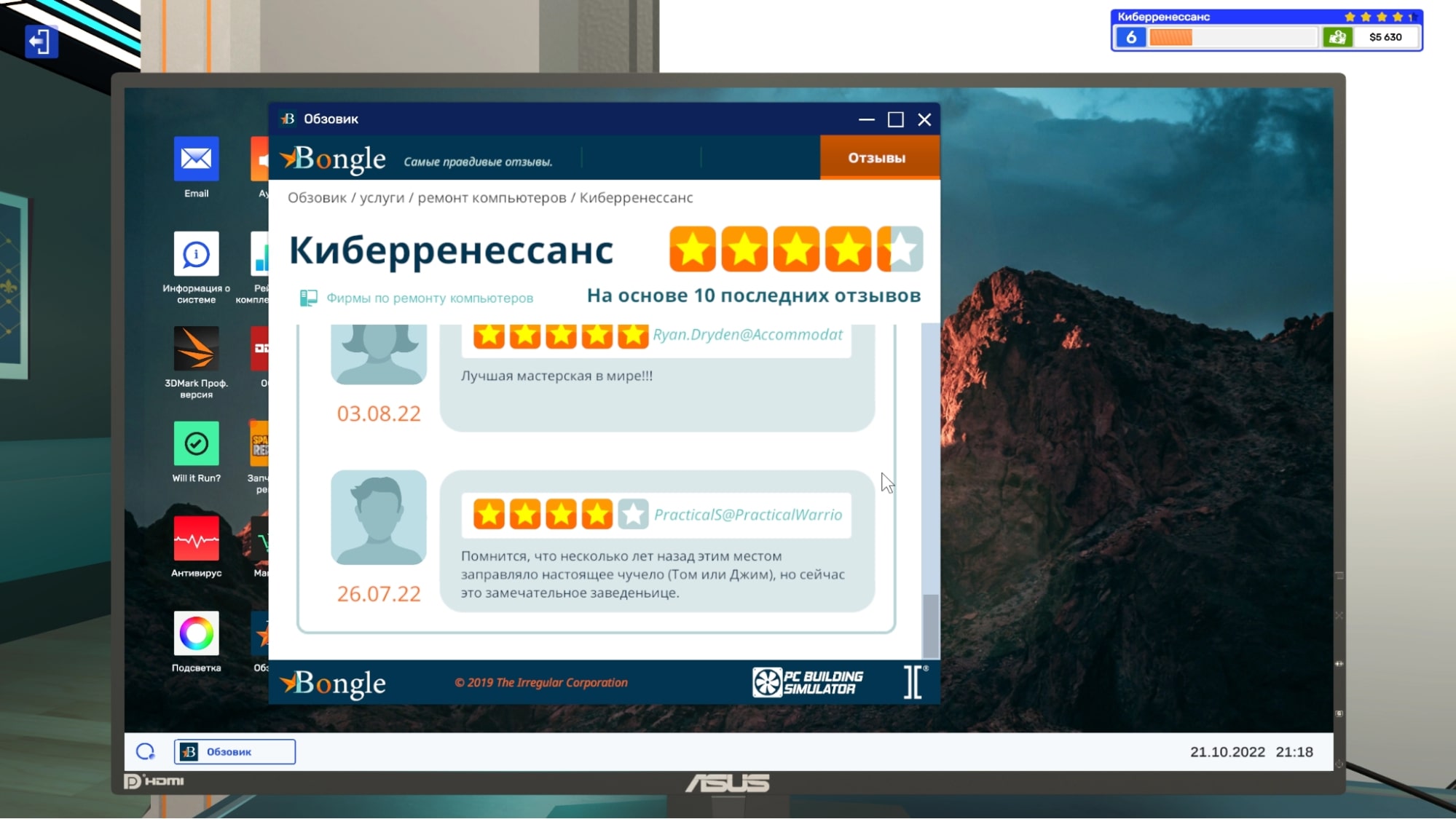1456x819 pixels.
Task: Click the female reviewer avatar dated 03.08.22
Action: click(x=379, y=355)
